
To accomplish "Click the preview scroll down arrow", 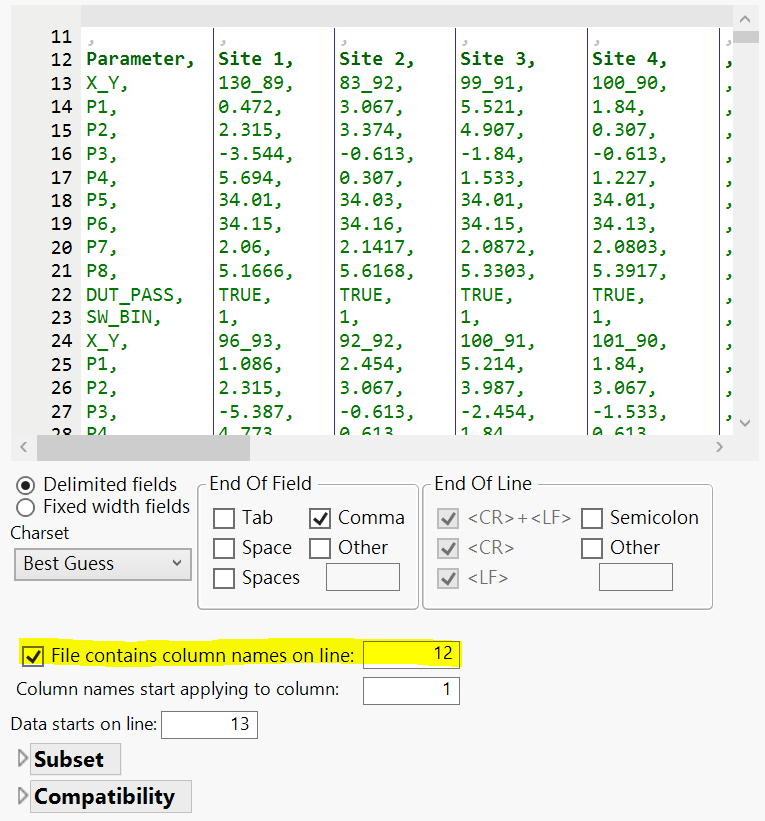I will coord(745,423).
